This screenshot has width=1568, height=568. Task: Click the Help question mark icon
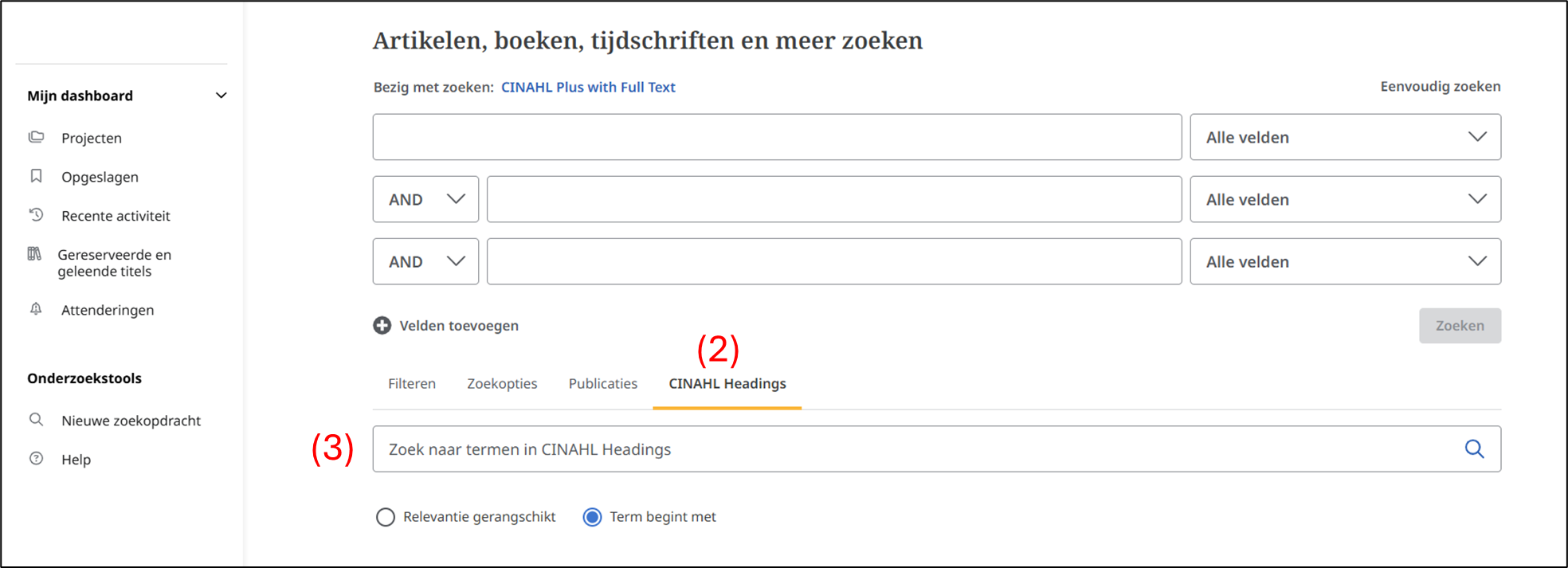36,459
